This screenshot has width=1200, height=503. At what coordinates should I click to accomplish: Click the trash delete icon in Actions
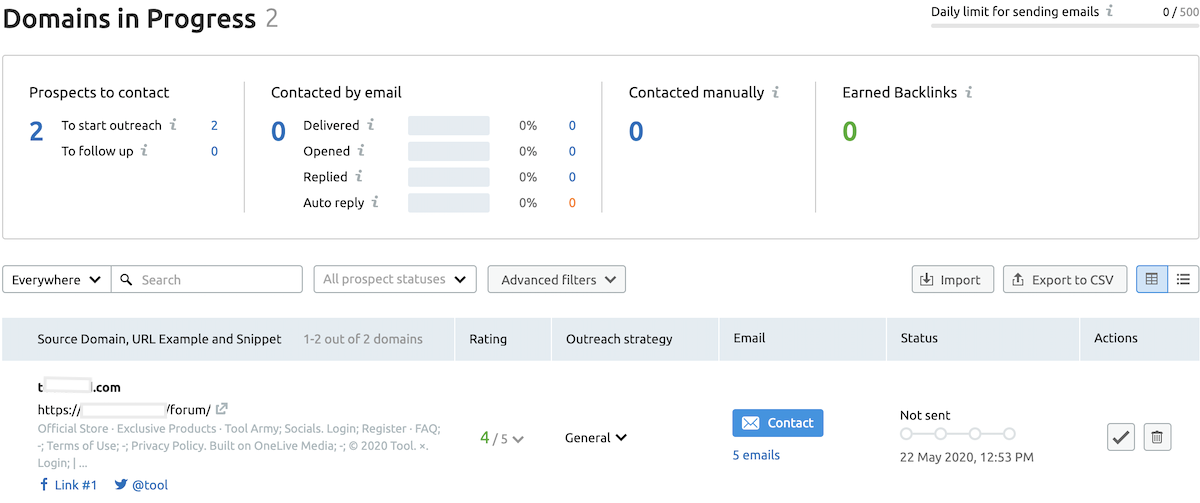click(1157, 437)
